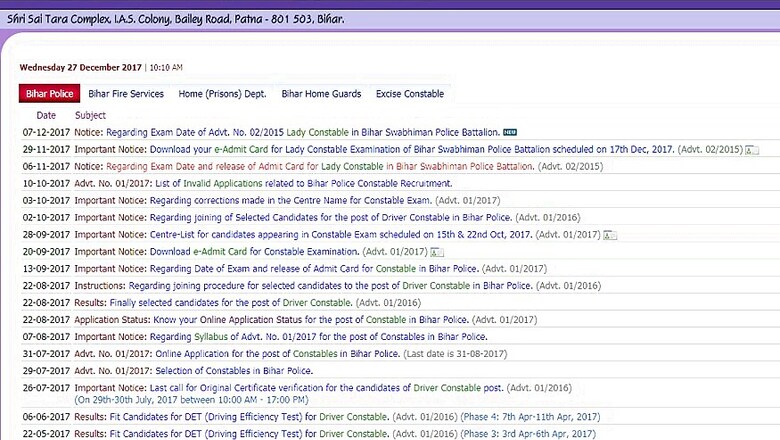
Task: Click the 10:10 AM time text
Action: click(166, 68)
